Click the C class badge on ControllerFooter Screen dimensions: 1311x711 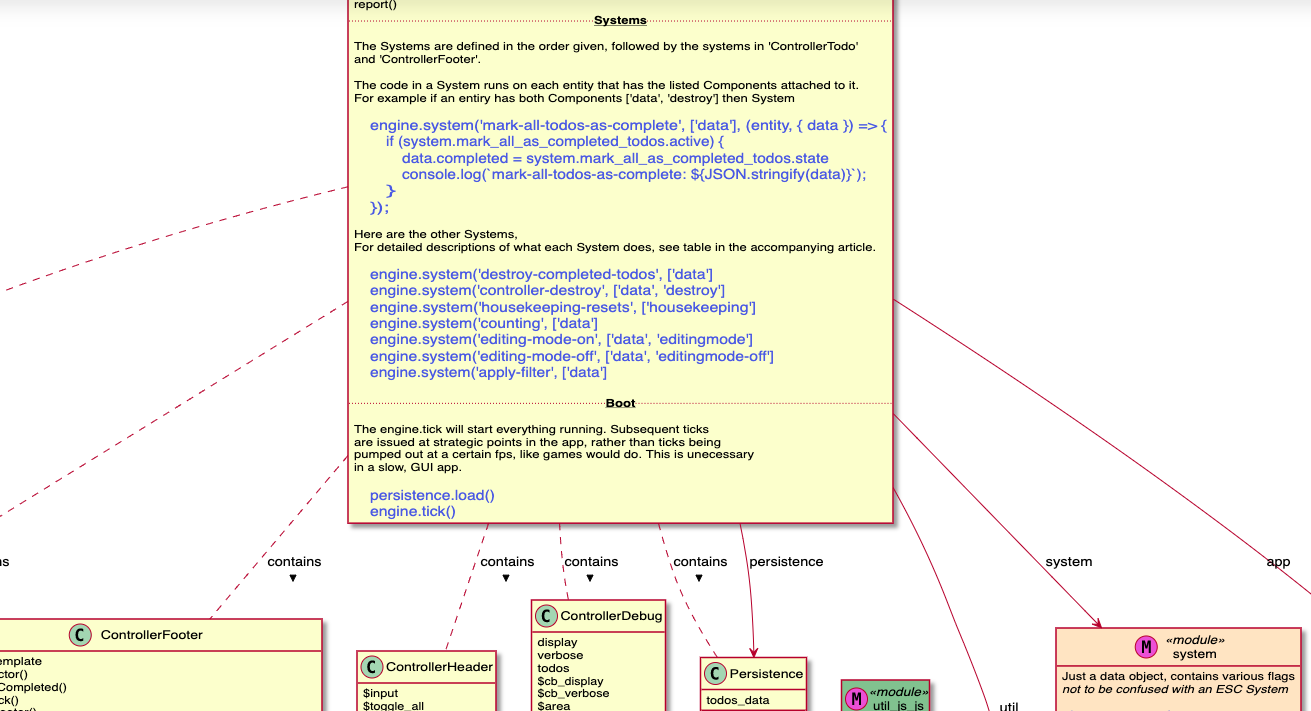[x=79, y=634]
